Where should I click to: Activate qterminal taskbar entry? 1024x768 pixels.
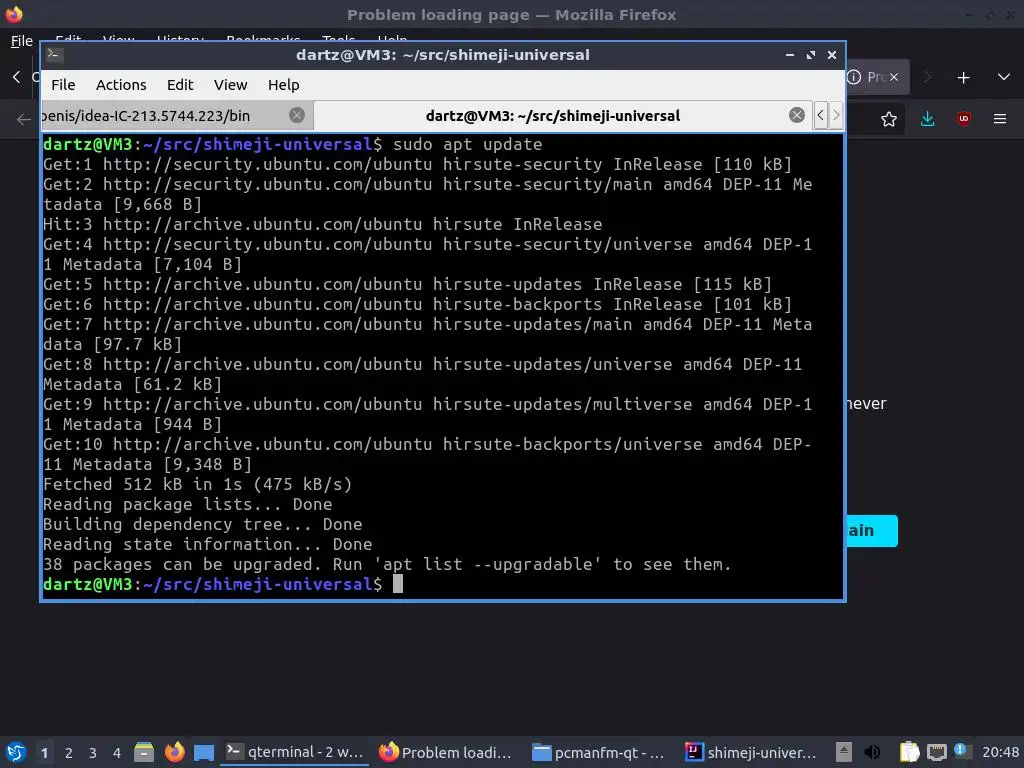pos(296,752)
